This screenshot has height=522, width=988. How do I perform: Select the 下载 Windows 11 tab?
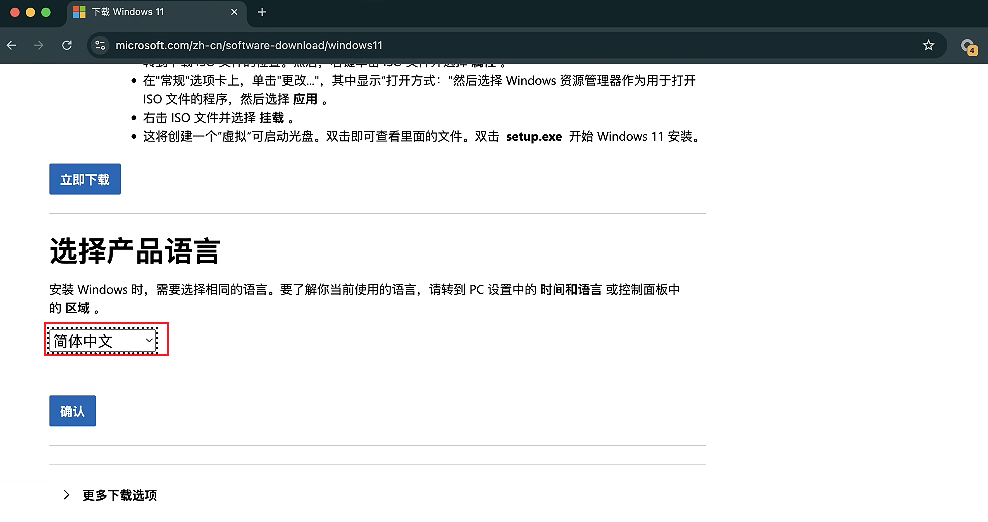[x=156, y=12]
